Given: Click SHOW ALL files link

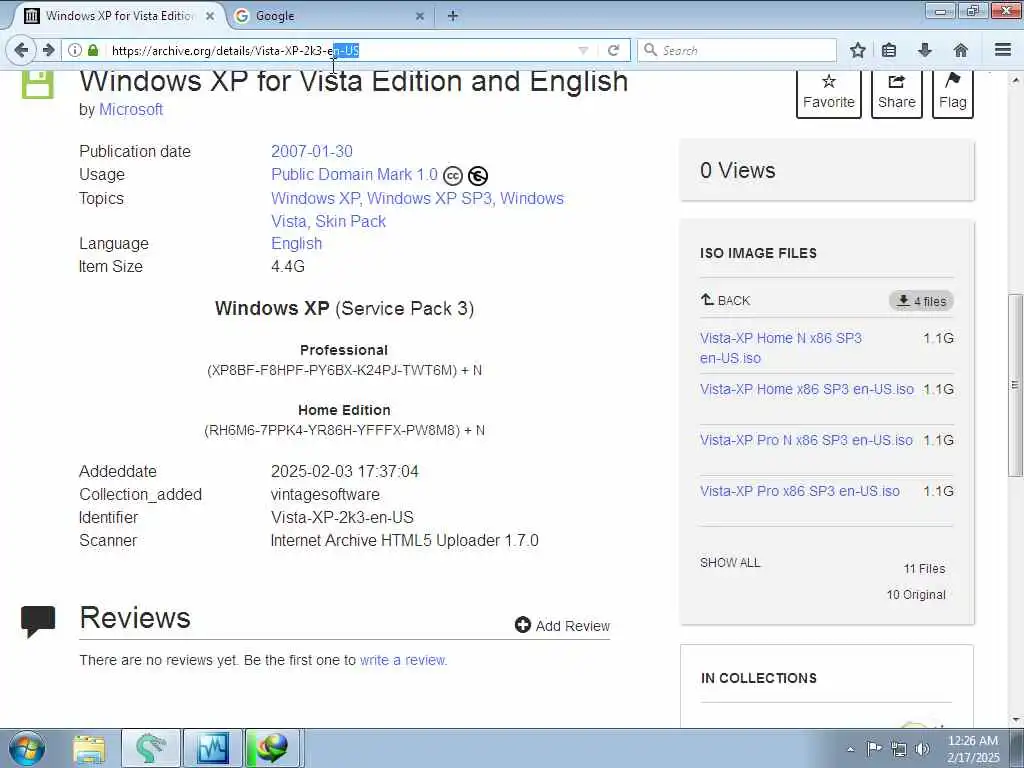Looking at the screenshot, I should point(730,563).
